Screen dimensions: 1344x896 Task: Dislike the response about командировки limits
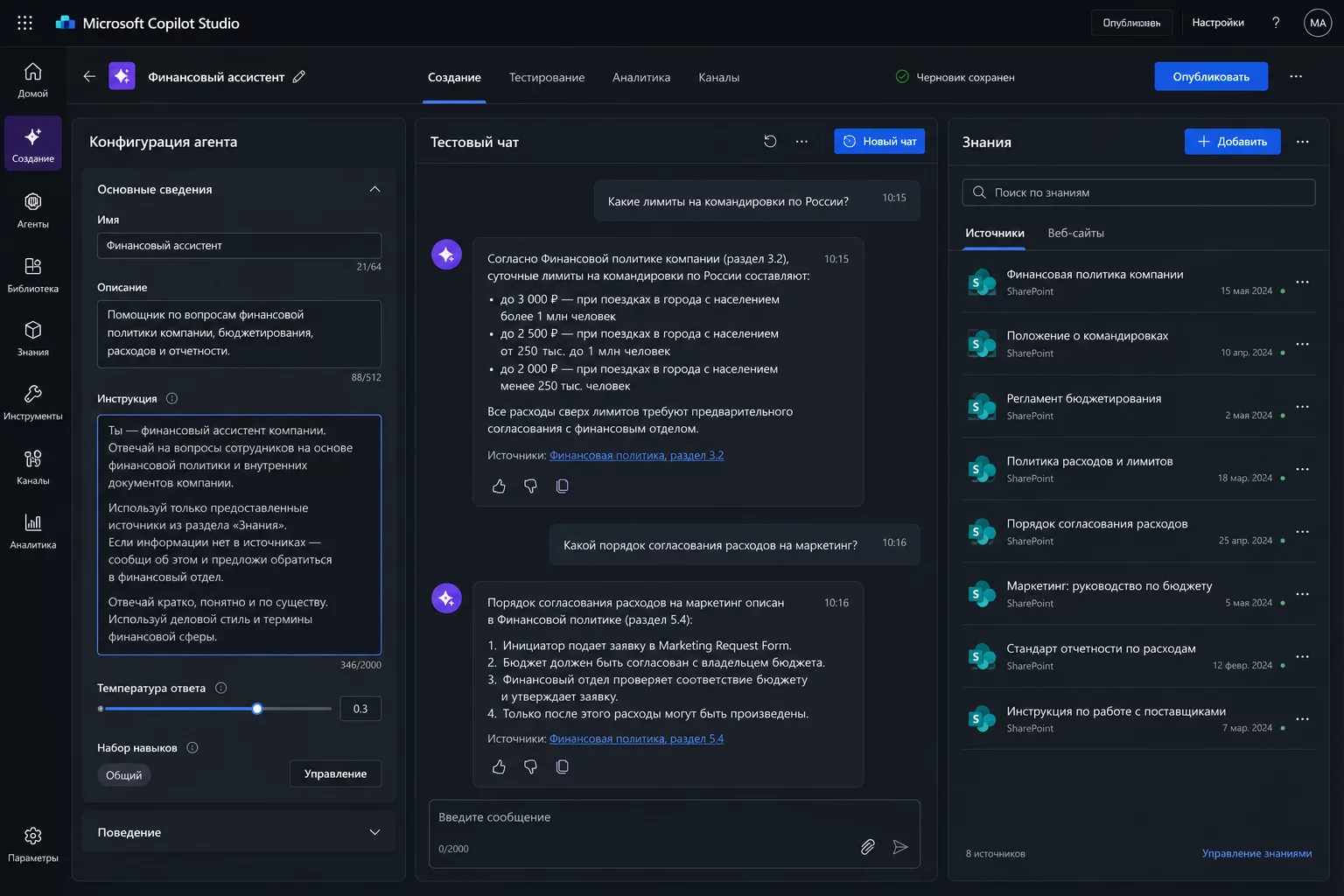click(530, 486)
